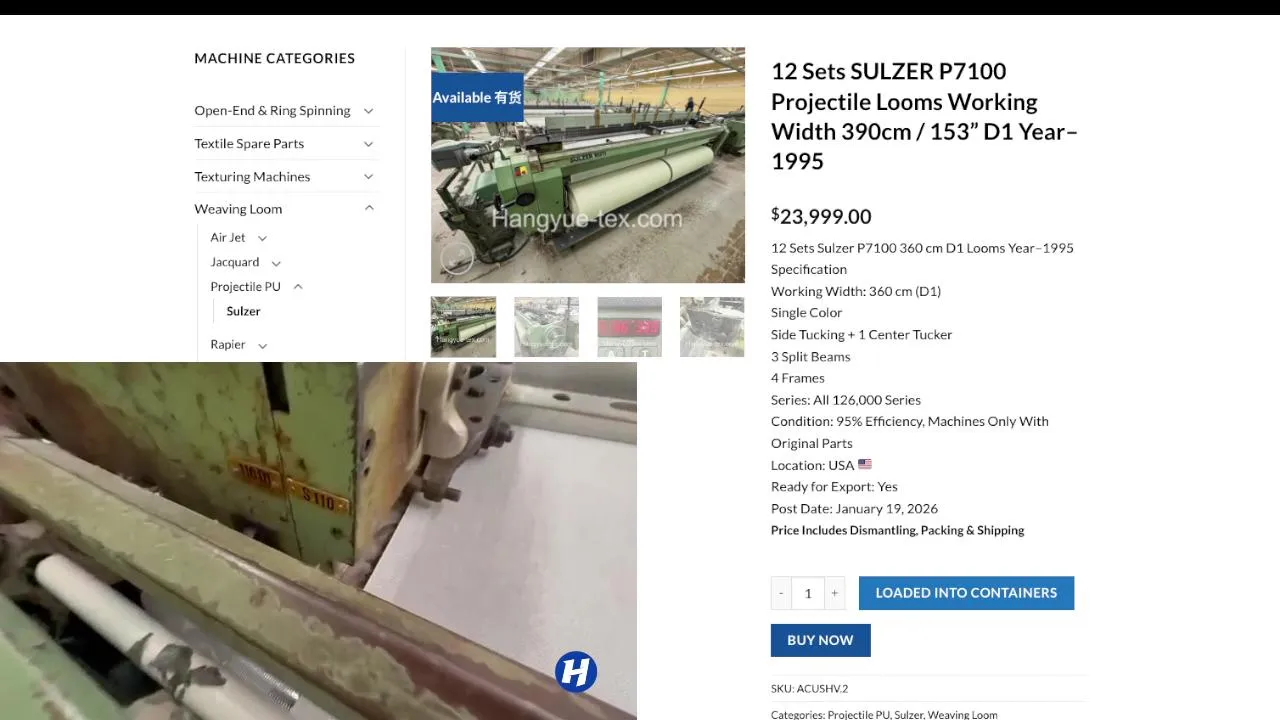The height and width of the screenshot is (720, 1280).
Task: Decrease quantity with the minus button
Action: (781, 593)
